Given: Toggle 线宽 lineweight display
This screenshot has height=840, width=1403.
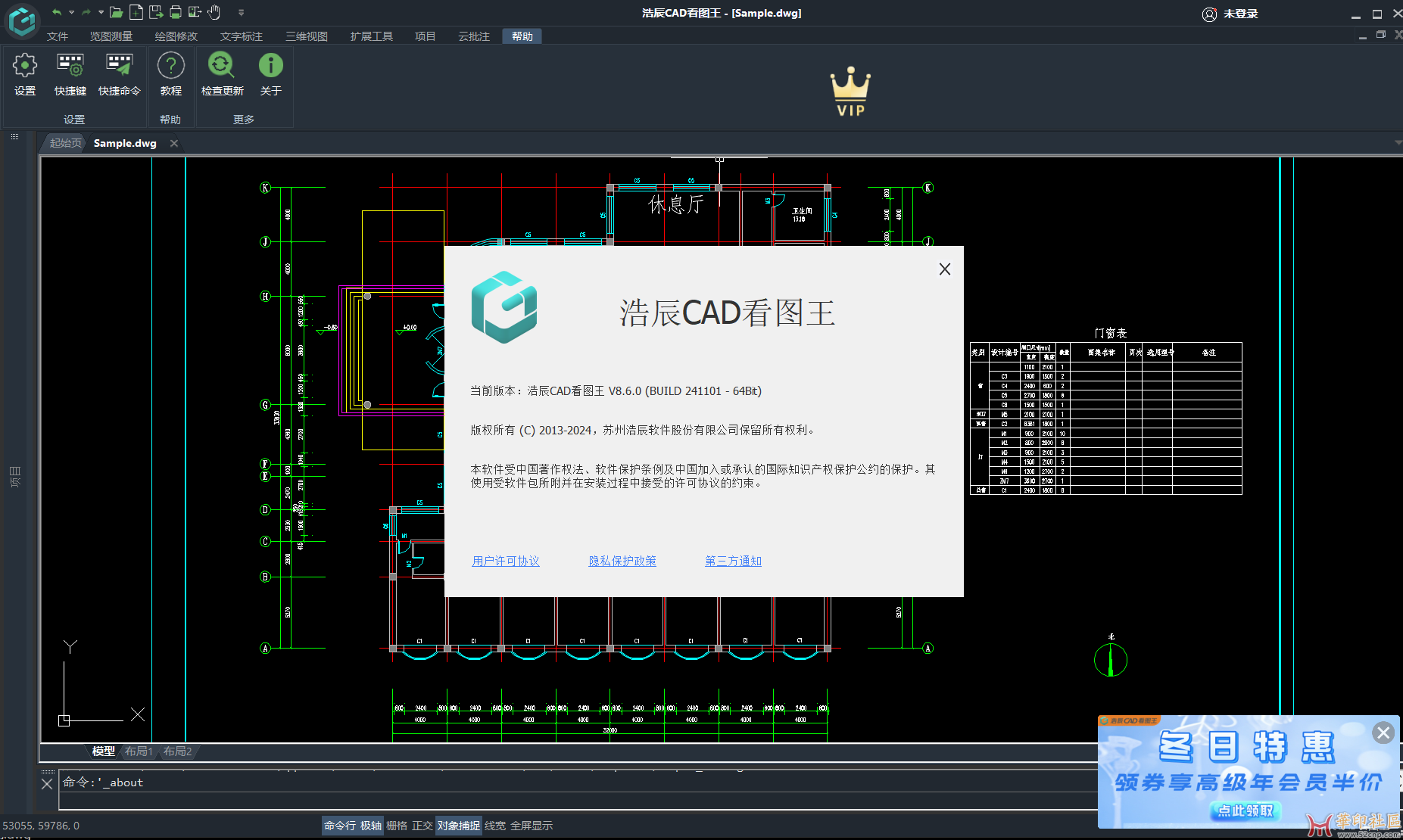Looking at the screenshot, I should (495, 826).
